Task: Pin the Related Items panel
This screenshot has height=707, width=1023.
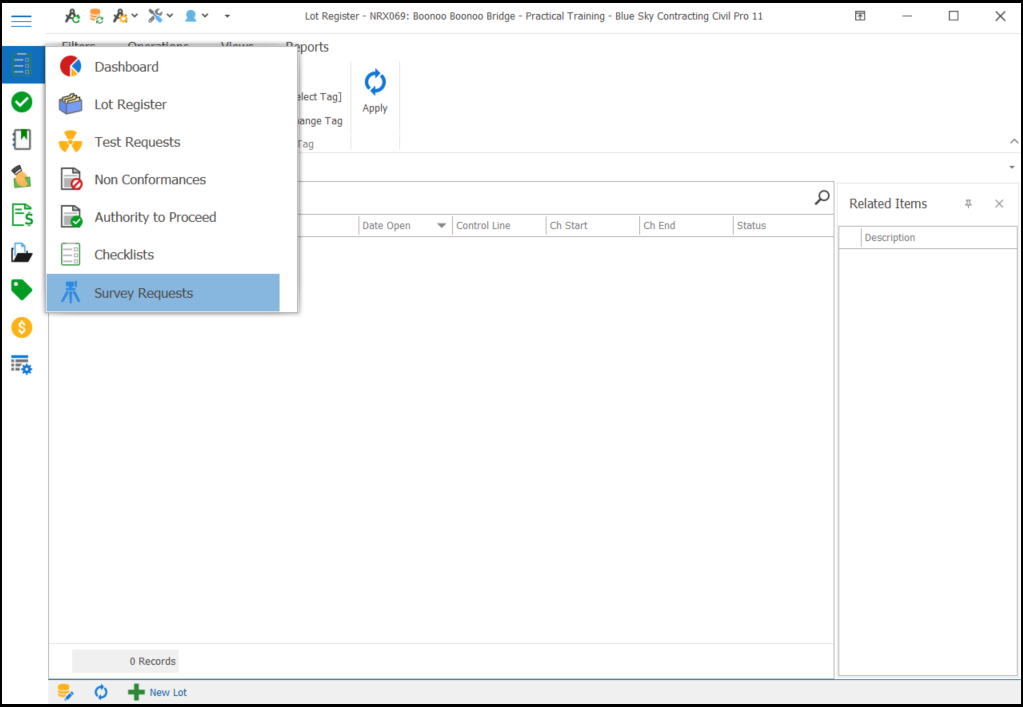Action: [968, 204]
